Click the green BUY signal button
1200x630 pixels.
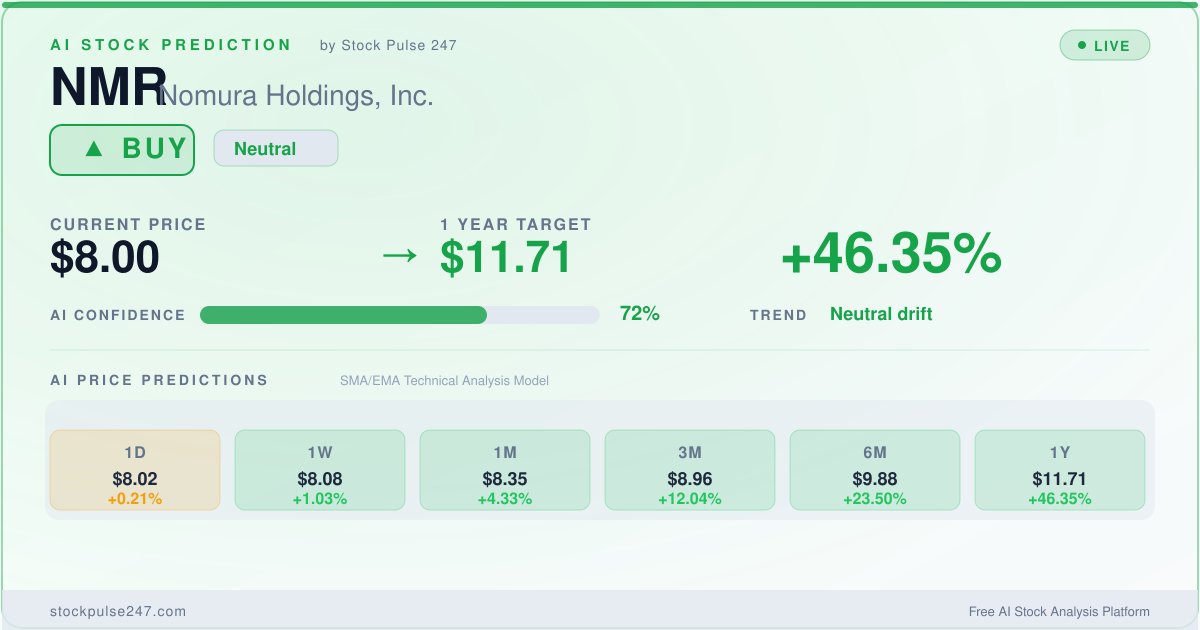pos(122,150)
